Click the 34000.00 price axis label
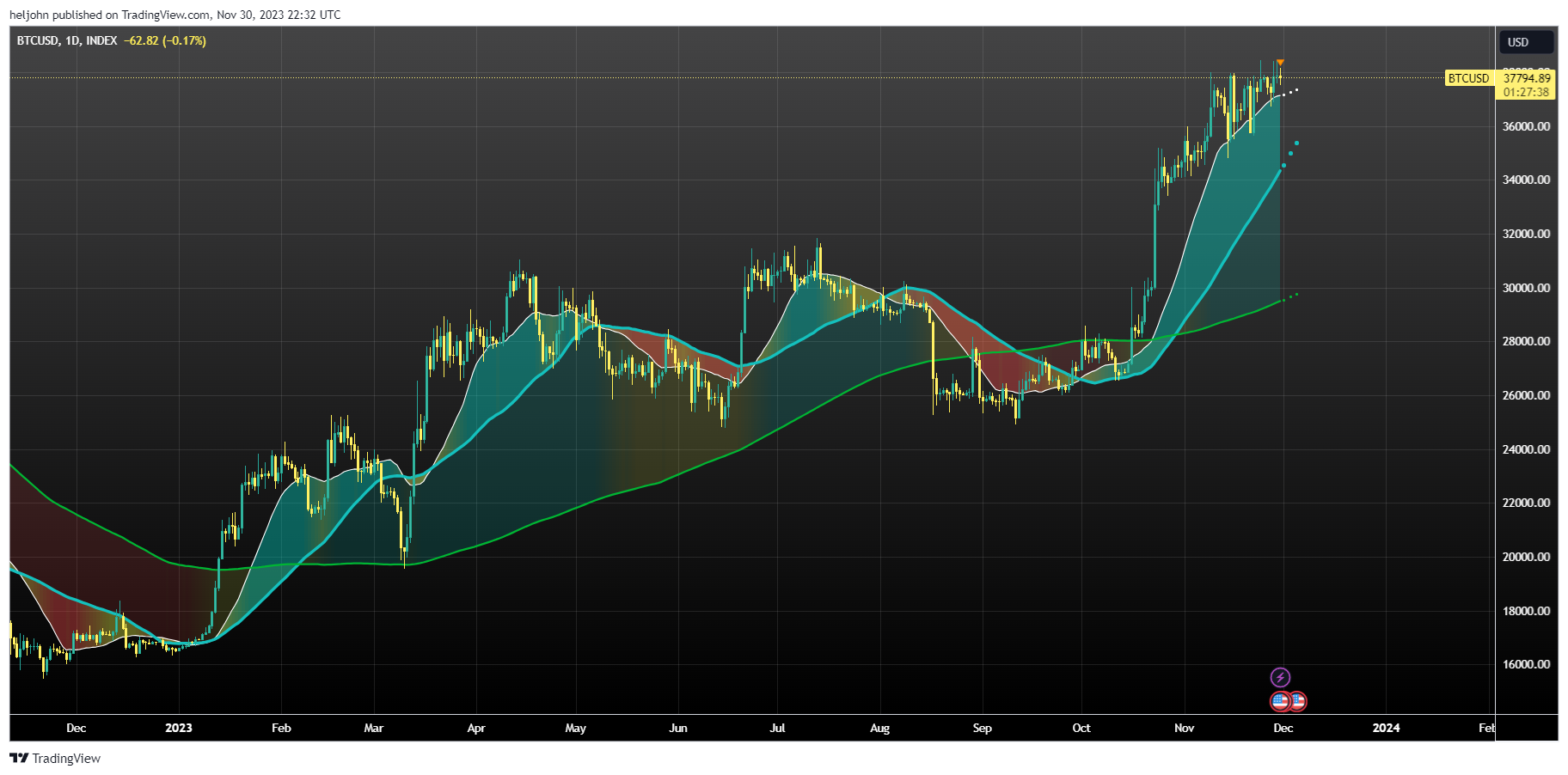This screenshot has width=1568, height=775. tap(1526, 180)
